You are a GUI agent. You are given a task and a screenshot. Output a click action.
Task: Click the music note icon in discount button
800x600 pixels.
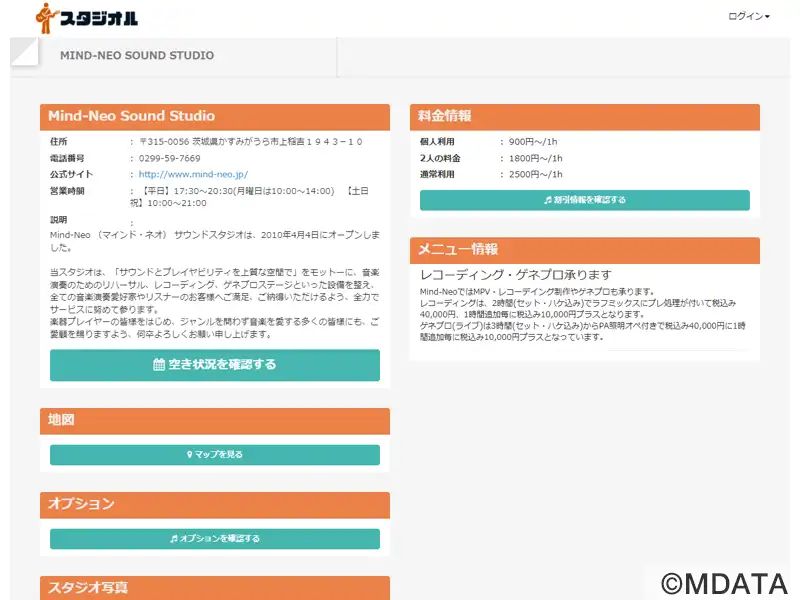pyautogui.click(x=548, y=200)
